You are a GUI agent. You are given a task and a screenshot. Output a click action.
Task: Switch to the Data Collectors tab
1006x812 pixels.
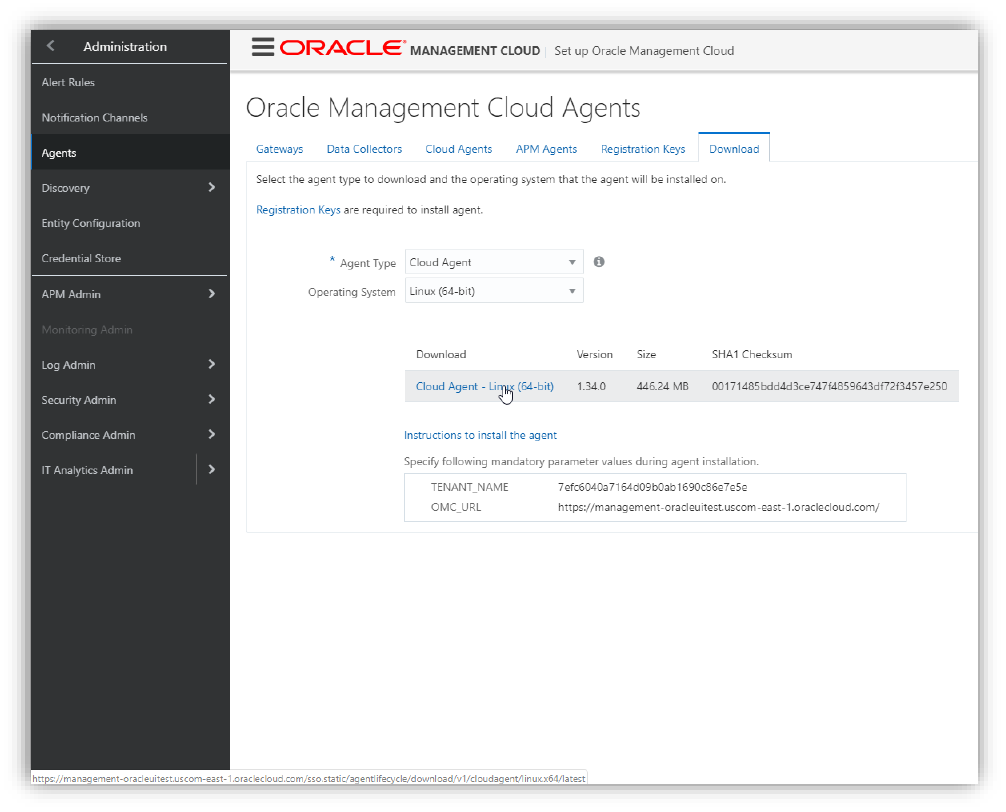coord(364,149)
